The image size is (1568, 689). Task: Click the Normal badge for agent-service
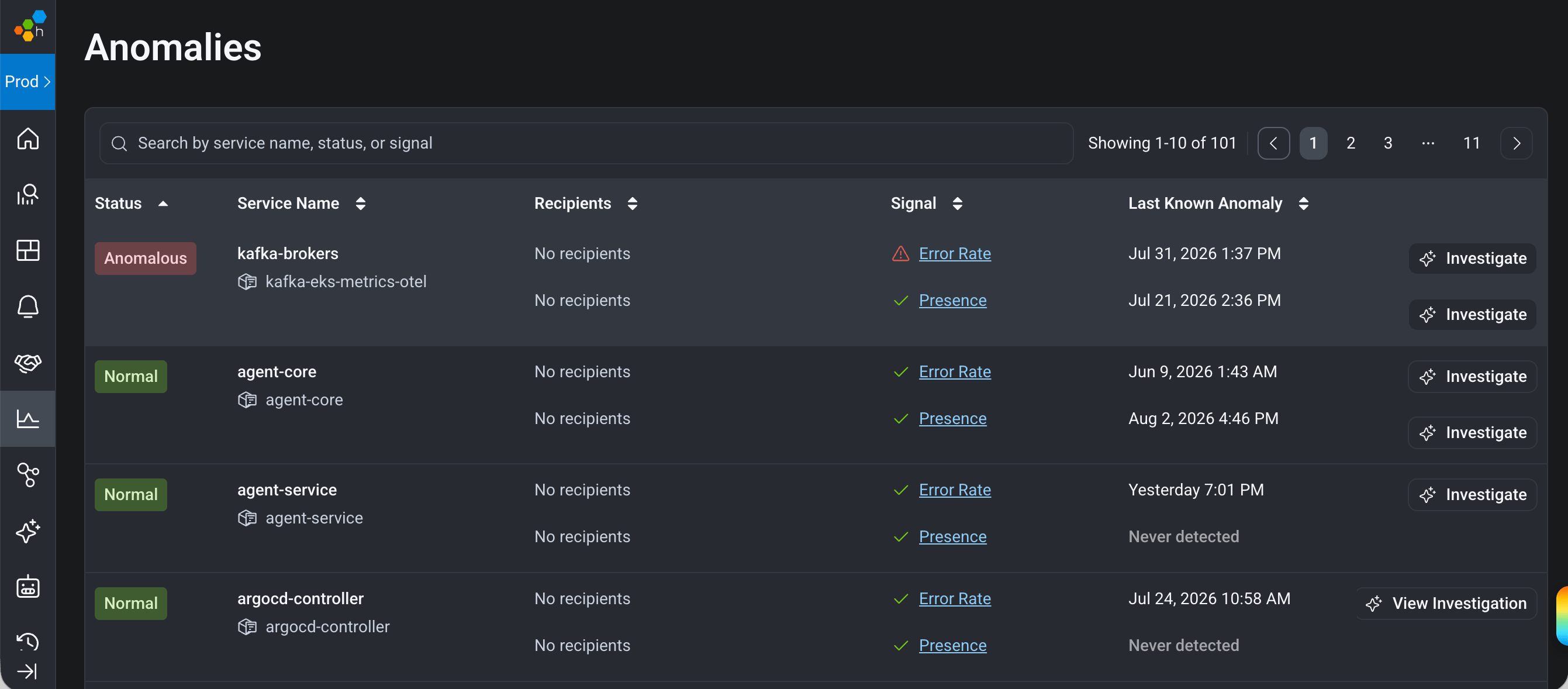(131, 495)
